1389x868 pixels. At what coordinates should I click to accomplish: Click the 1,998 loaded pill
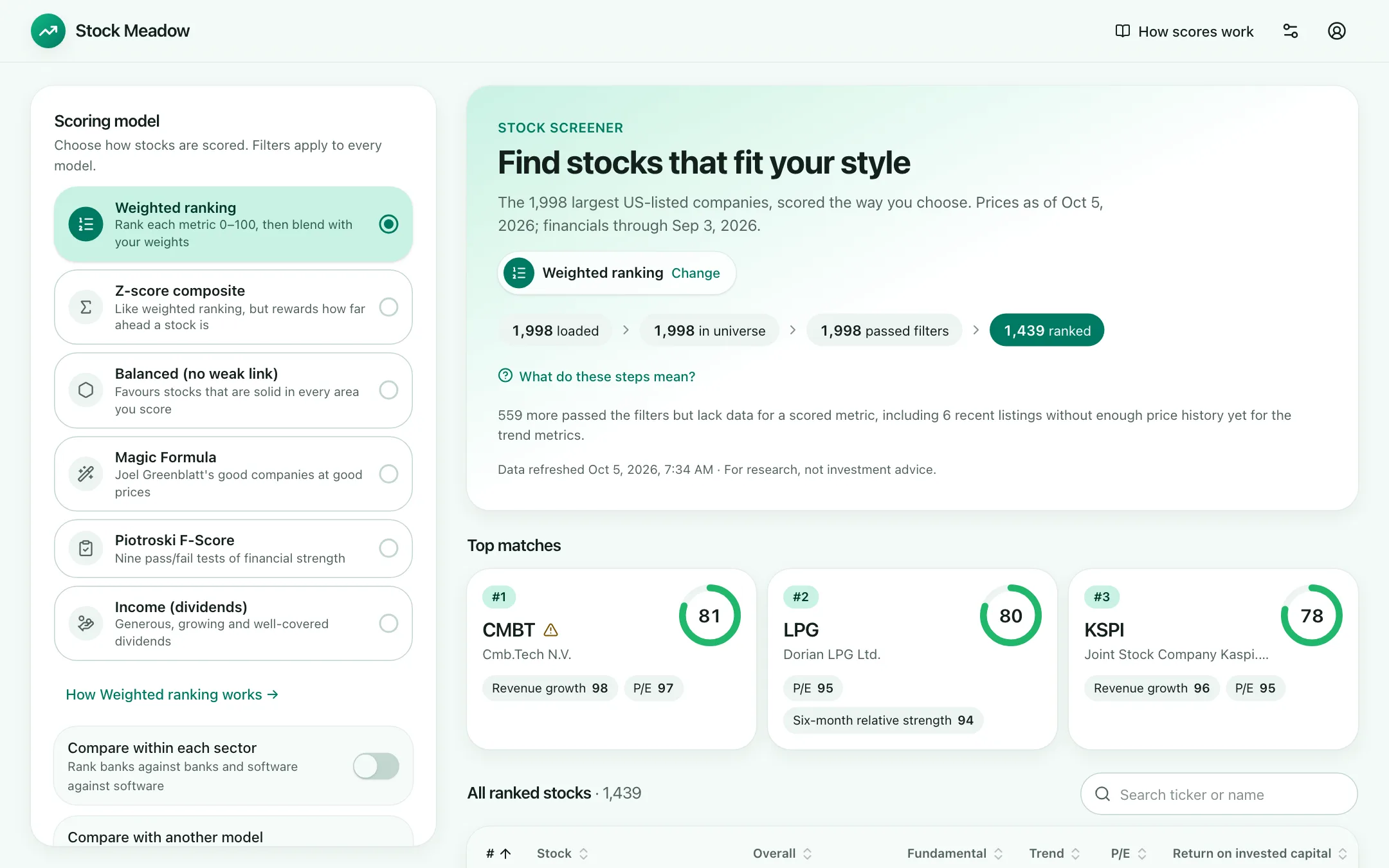point(555,330)
